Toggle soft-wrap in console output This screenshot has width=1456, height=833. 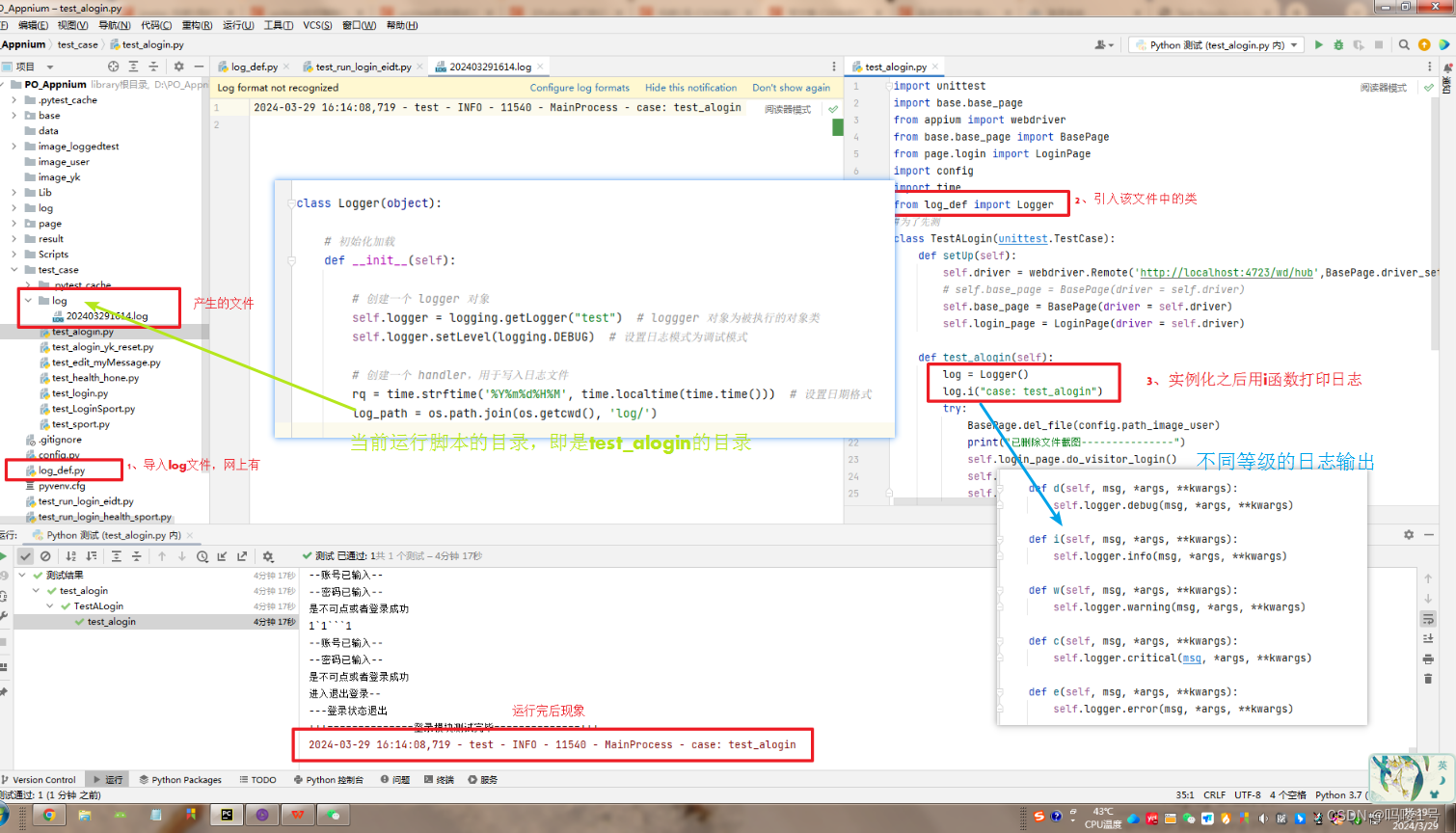coord(1428,619)
